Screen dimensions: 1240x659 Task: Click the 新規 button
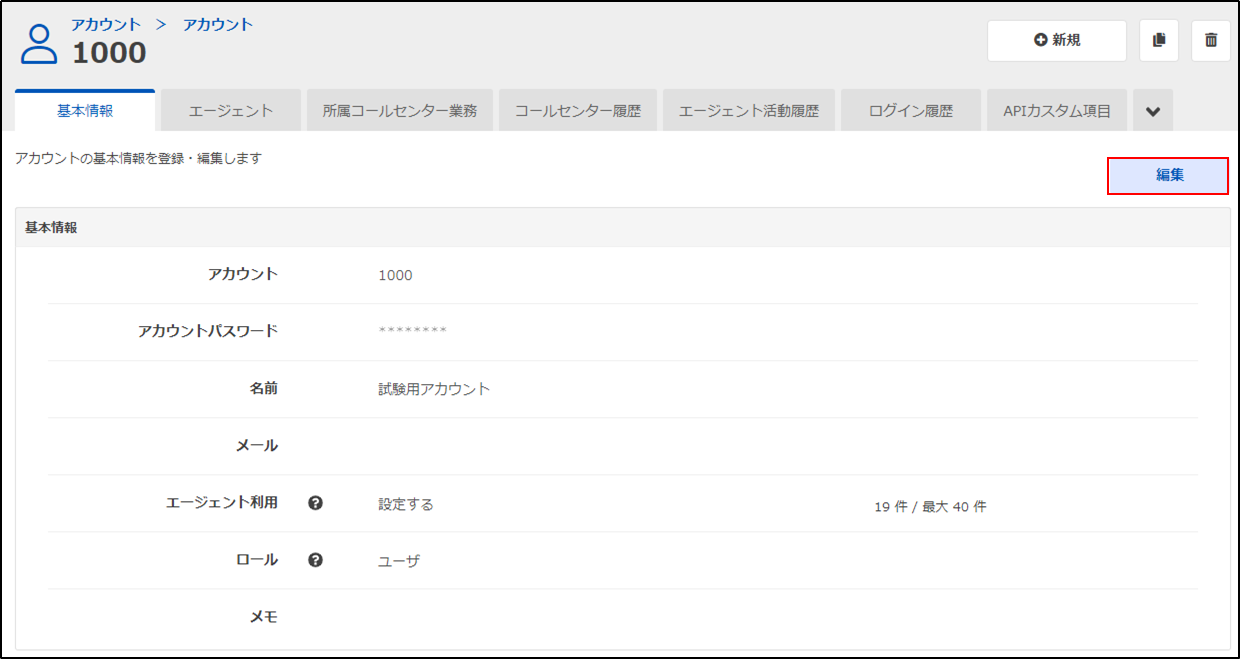[1057, 40]
